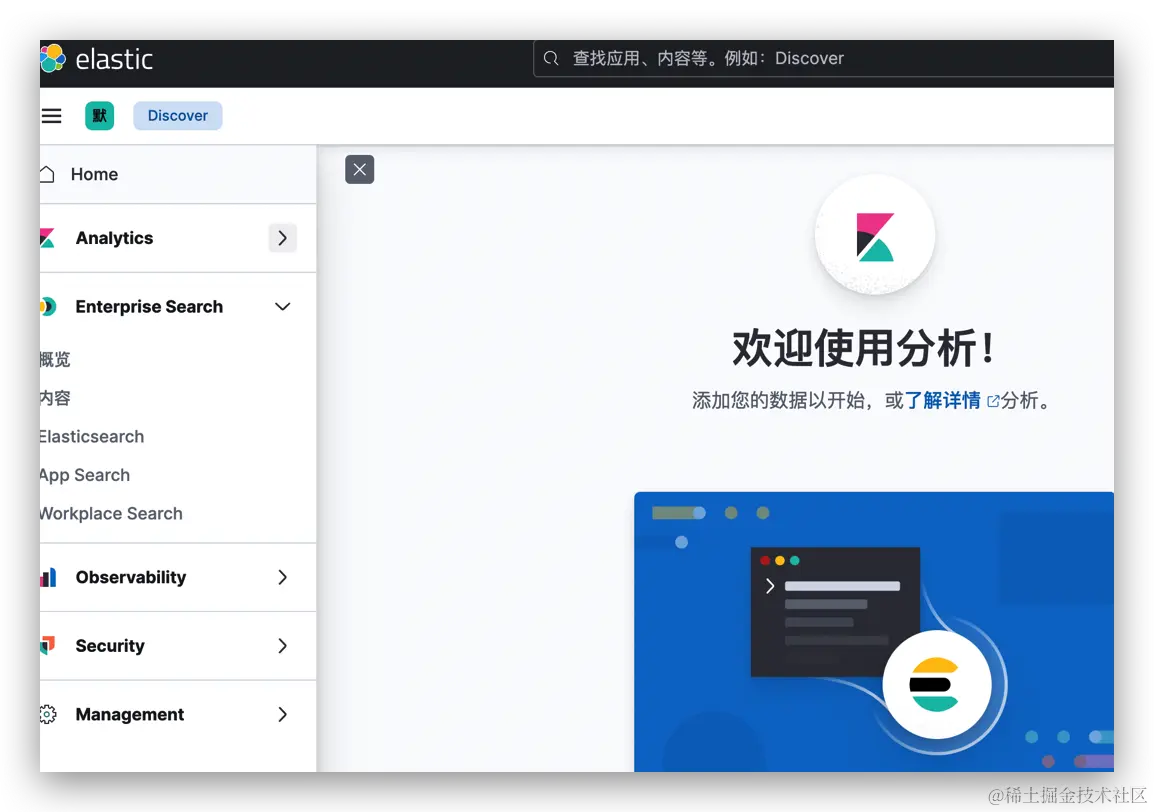Expand Analytics with its chevron button
The height and width of the screenshot is (812, 1154).
[283, 238]
